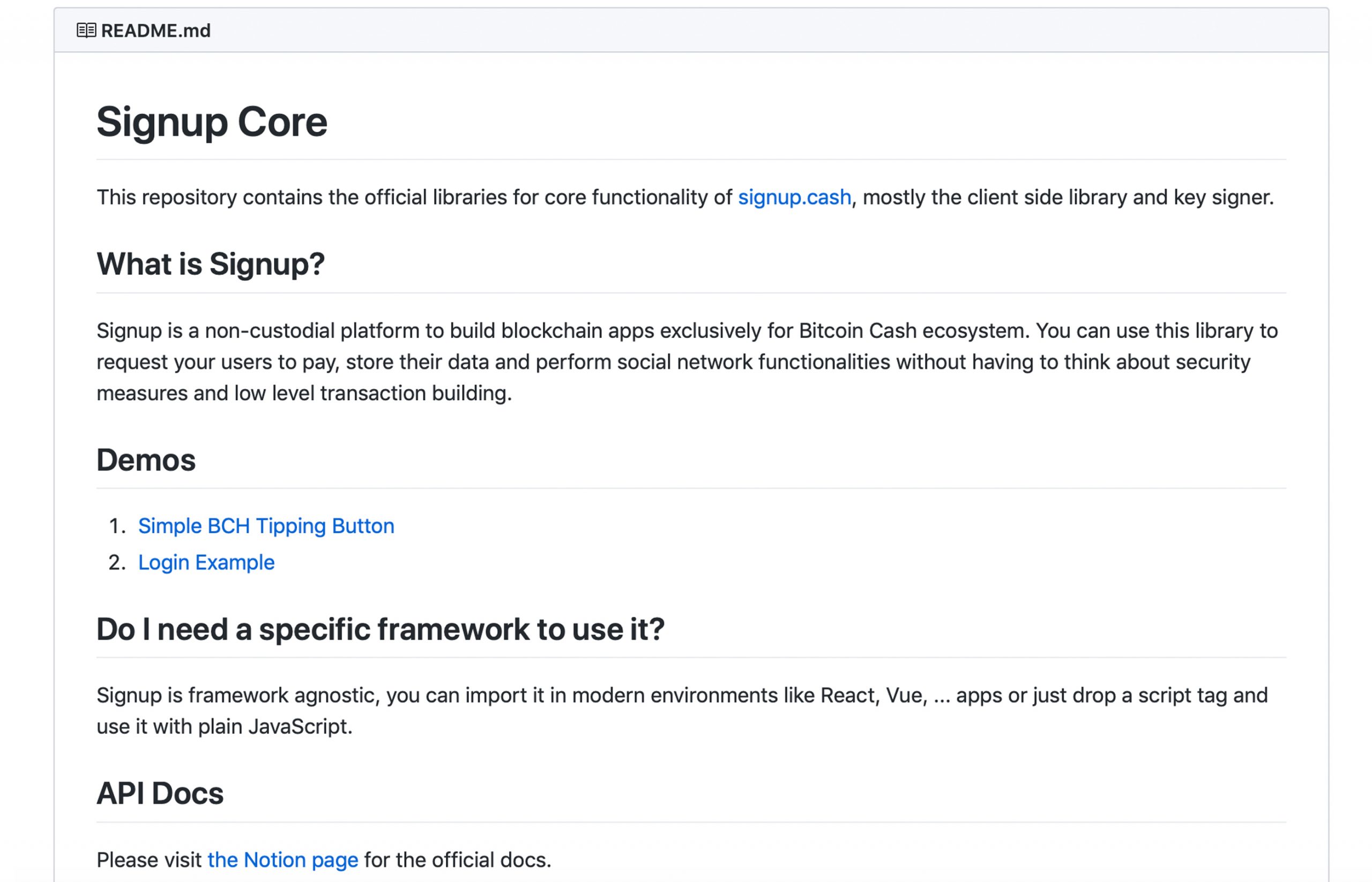Click the specific framework question heading
The width and height of the screenshot is (1372, 882).
click(x=381, y=629)
